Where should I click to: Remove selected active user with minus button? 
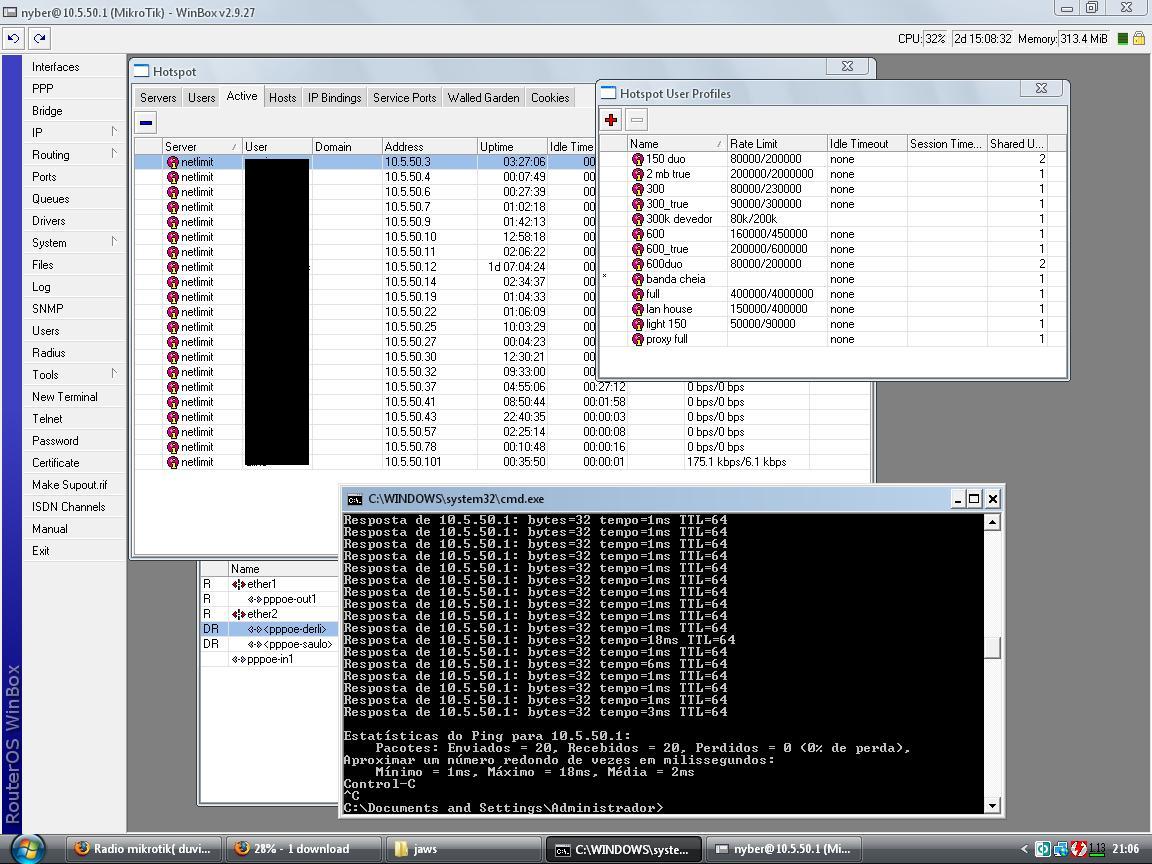146,123
